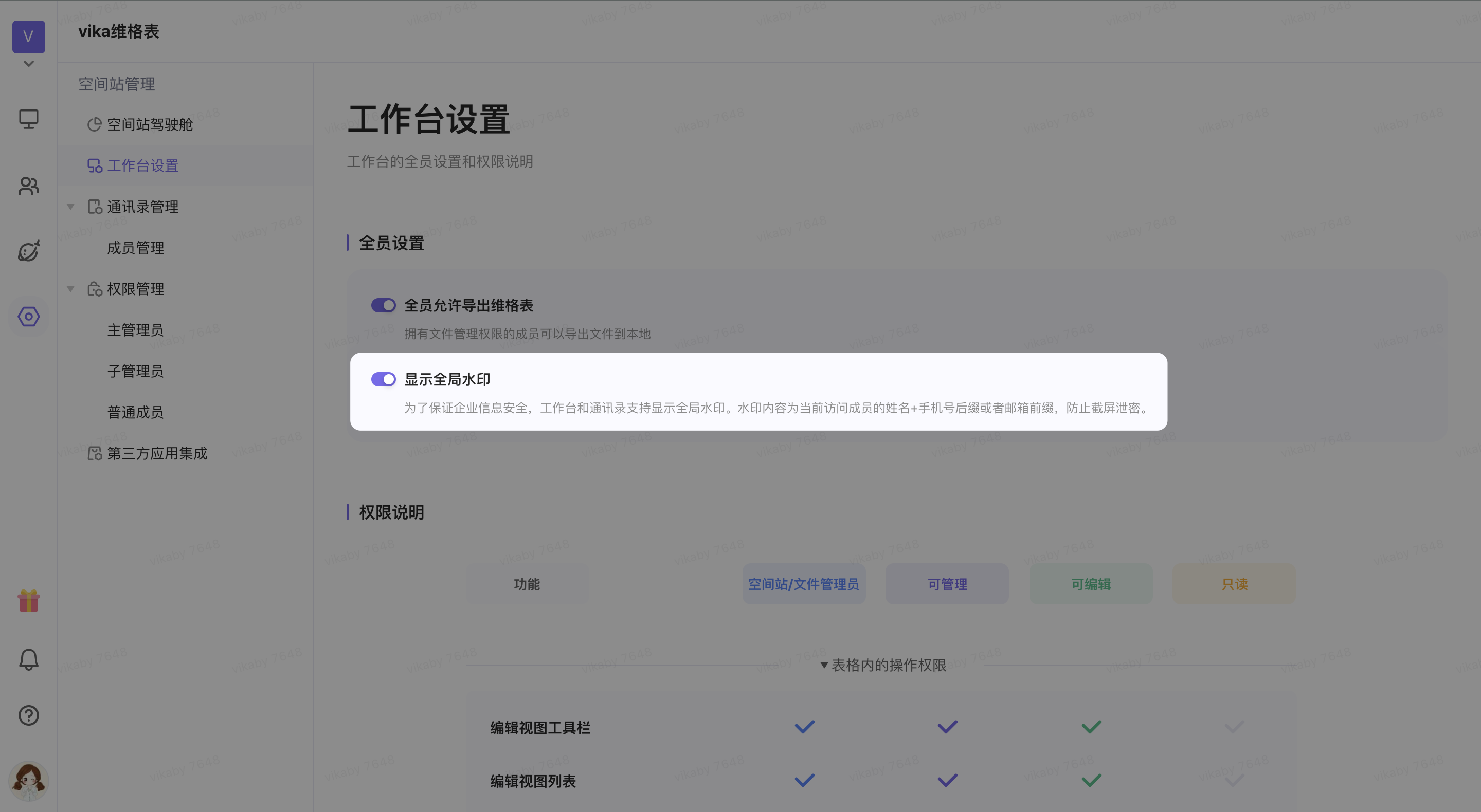Click the purple V space logo
Screen dimensions: 1481x812
tap(28, 36)
